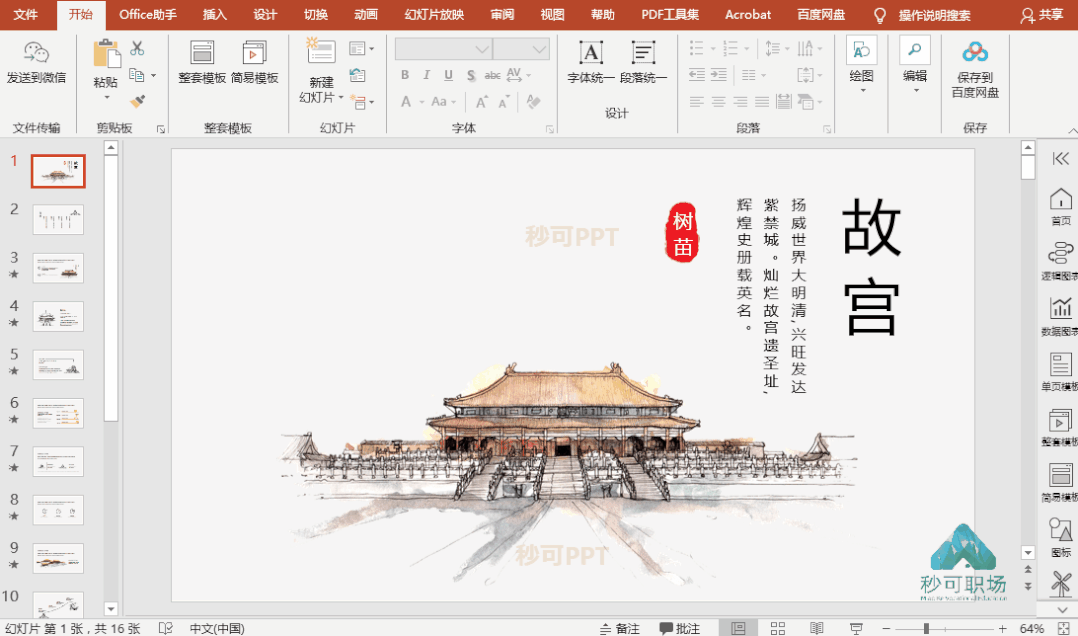Image resolution: width=1078 pixels, height=636 pixels.
Task: Click the lightbulb tell-me icon
Action: click(x=879, y=15)
